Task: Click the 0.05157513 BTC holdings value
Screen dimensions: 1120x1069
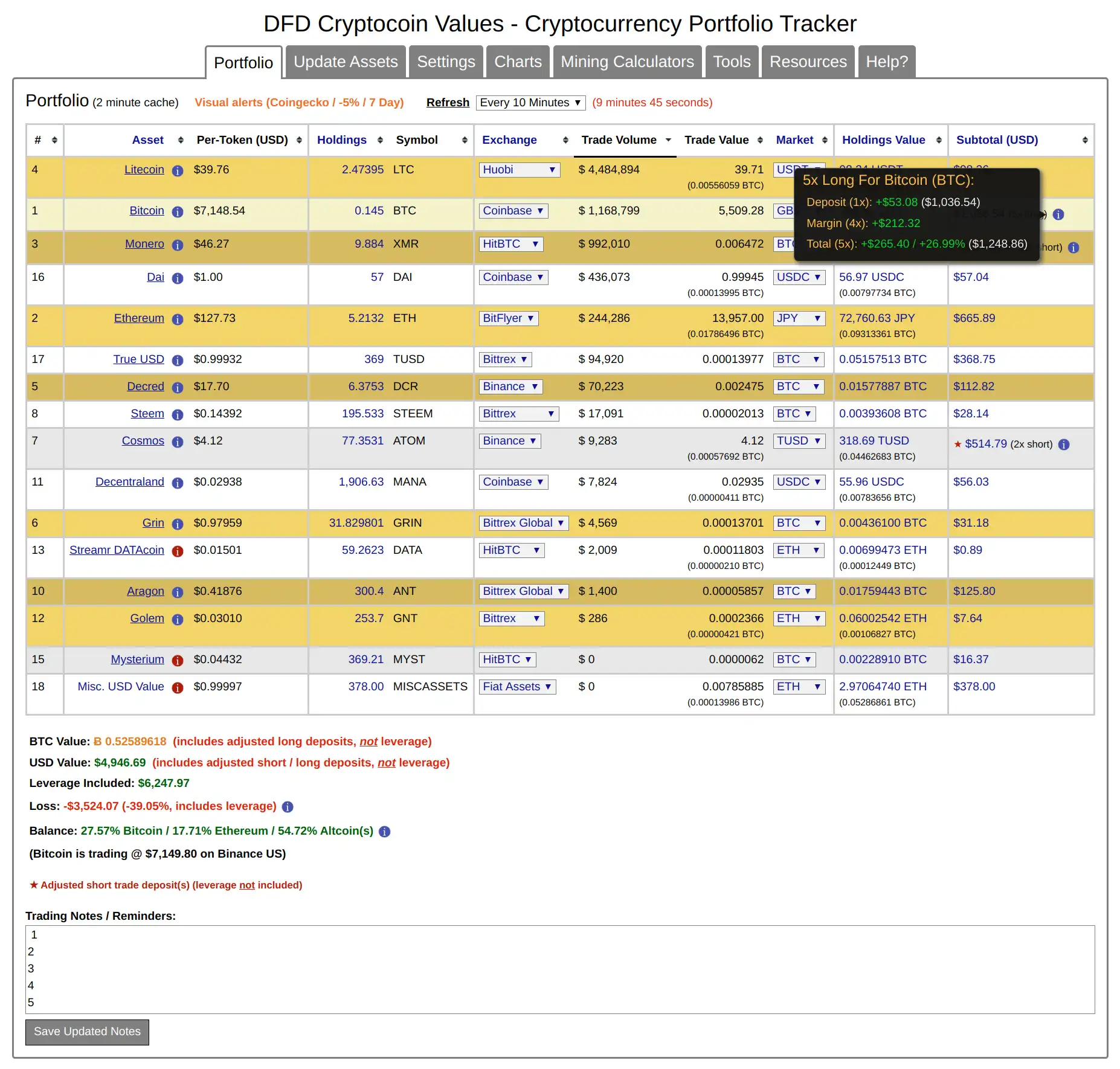Action: pos(883,359)
